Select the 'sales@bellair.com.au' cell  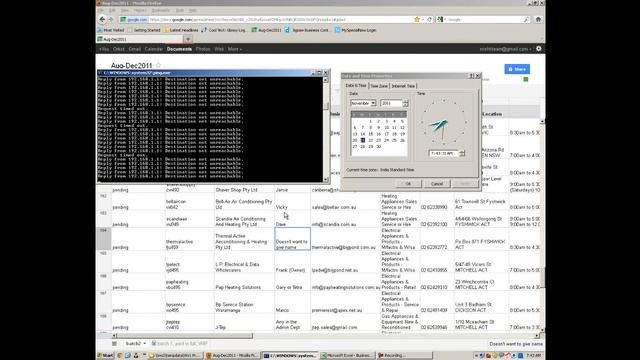(345, 202)
